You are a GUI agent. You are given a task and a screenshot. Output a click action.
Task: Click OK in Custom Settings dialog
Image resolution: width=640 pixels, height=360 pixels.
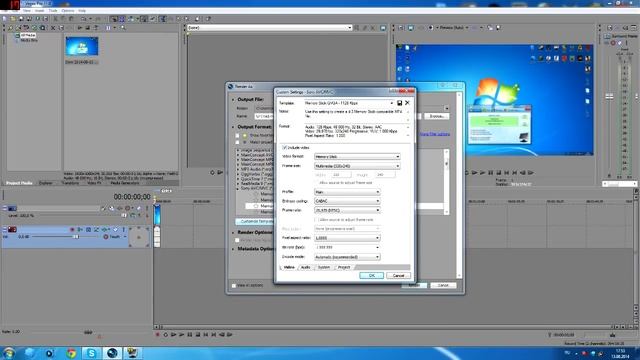tap(371, 276)
